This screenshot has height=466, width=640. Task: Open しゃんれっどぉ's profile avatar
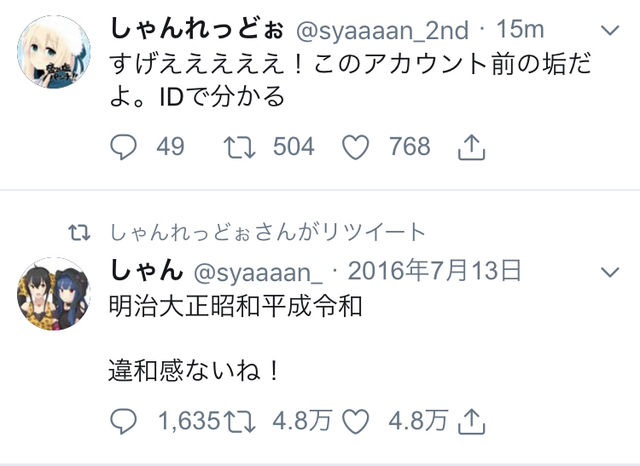53,52
